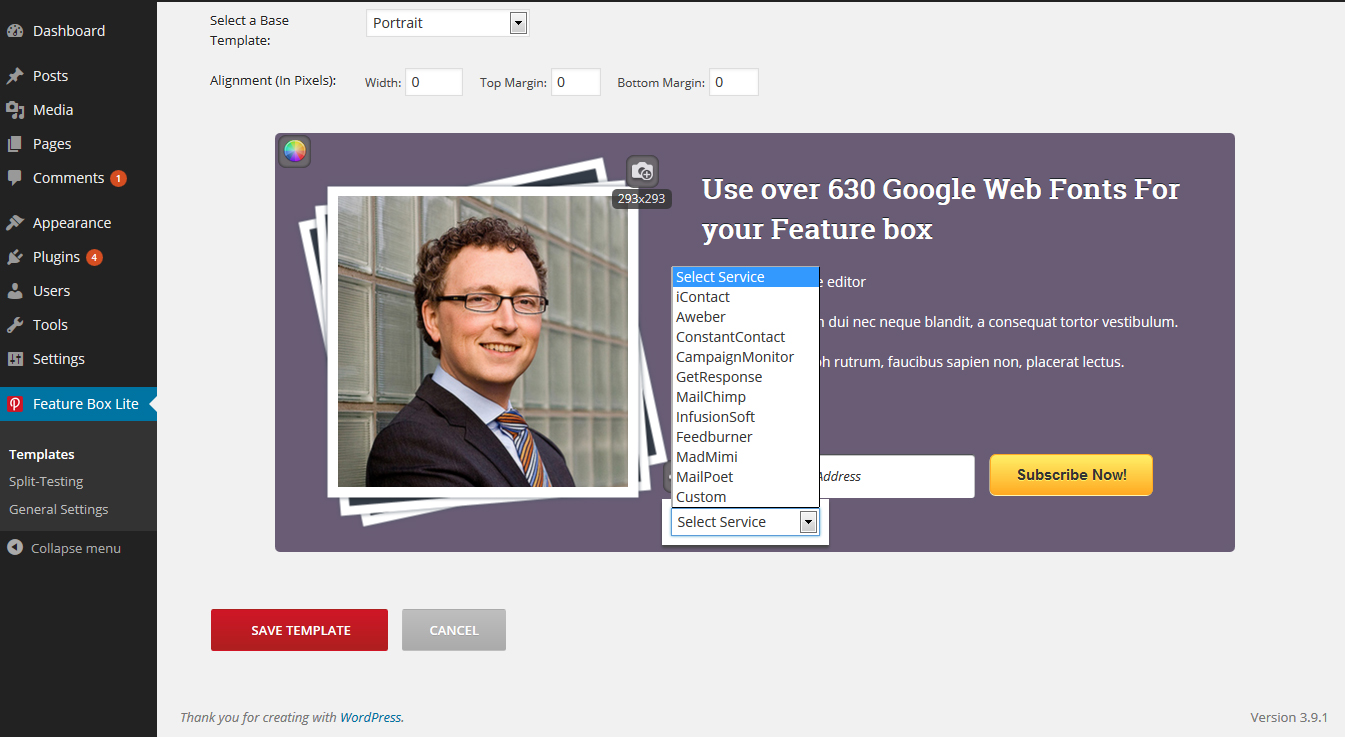Click the Pages icon in sidebar
This screenshot has height=740, width=1345.
(x=15, y=144)
